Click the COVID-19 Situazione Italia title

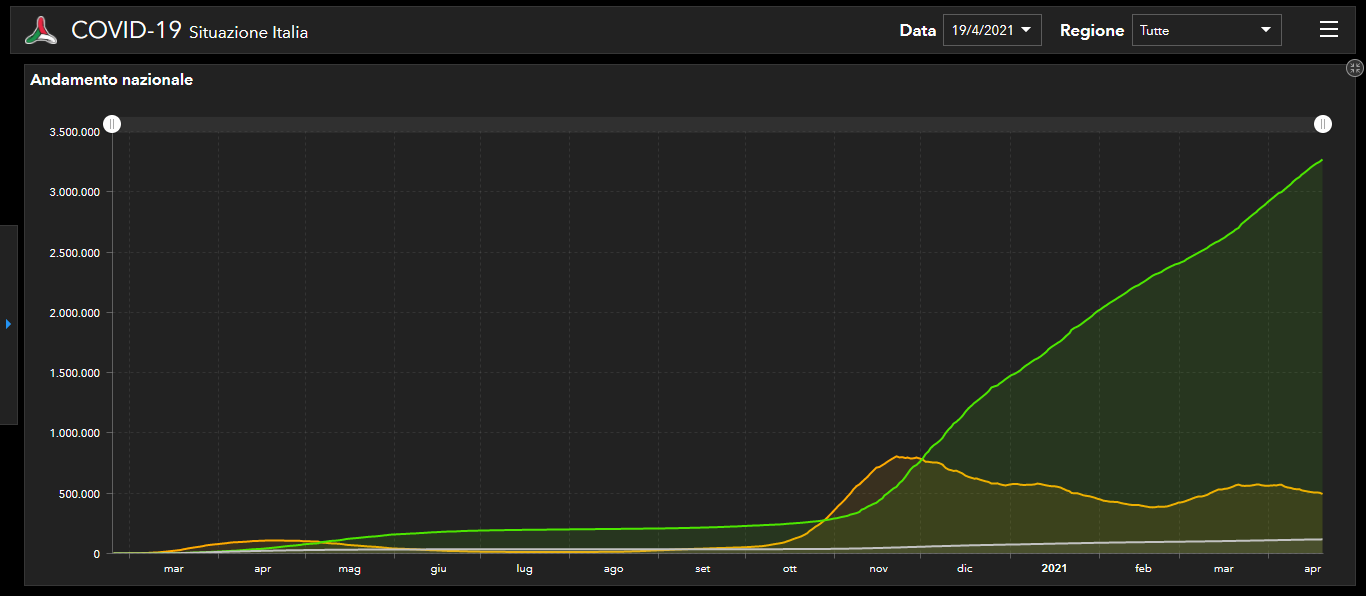(189, 31)
